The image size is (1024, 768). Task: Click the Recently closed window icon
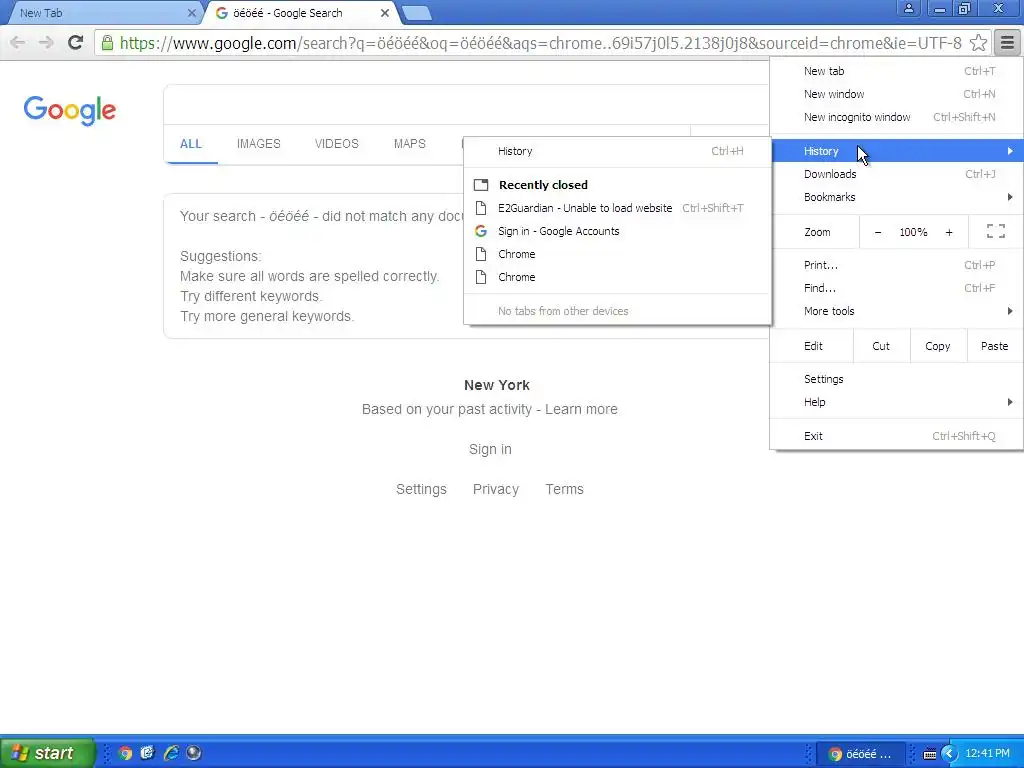click(481, 185)
